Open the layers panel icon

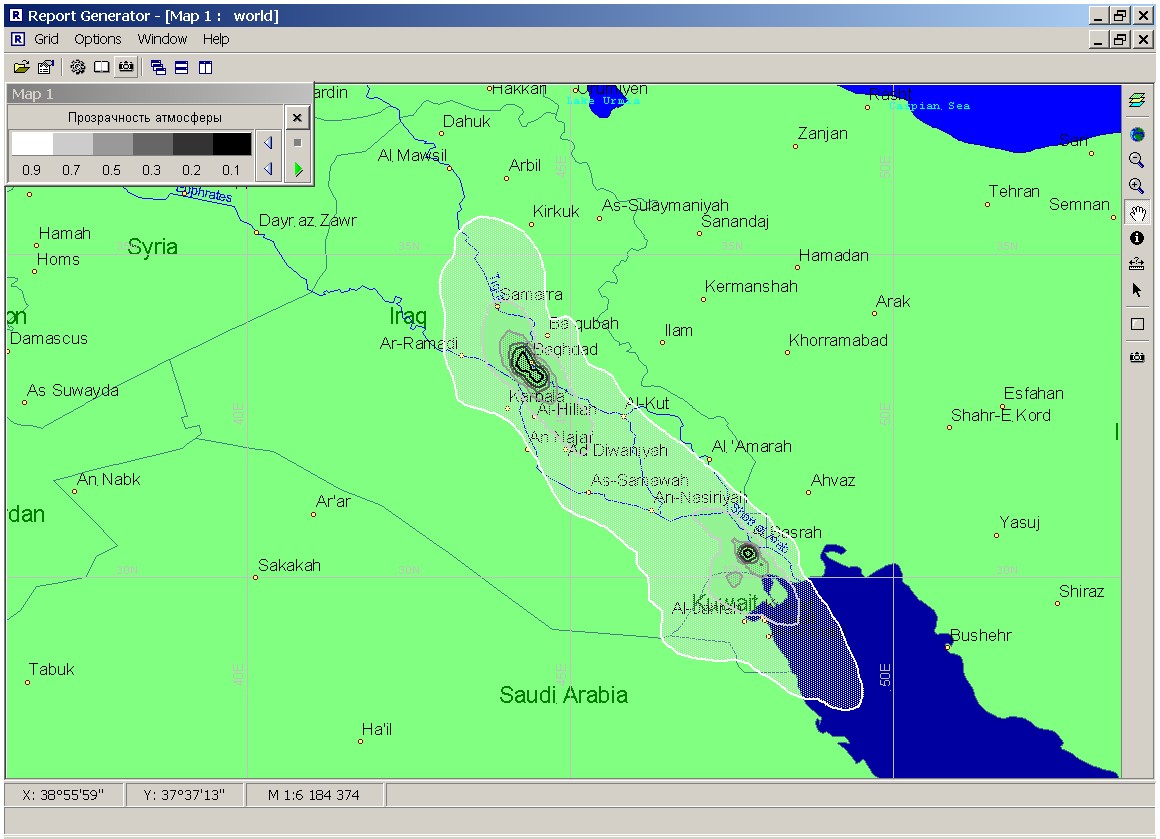pos(1137,100)
